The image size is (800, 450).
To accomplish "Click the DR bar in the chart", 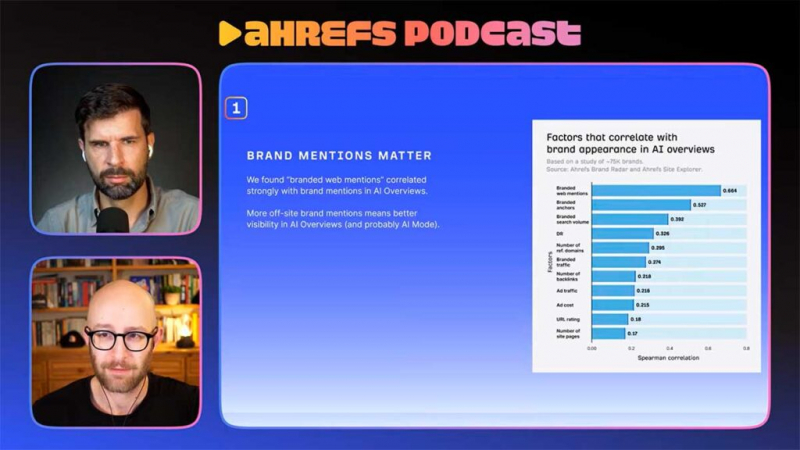I will (x=622, y=233).
